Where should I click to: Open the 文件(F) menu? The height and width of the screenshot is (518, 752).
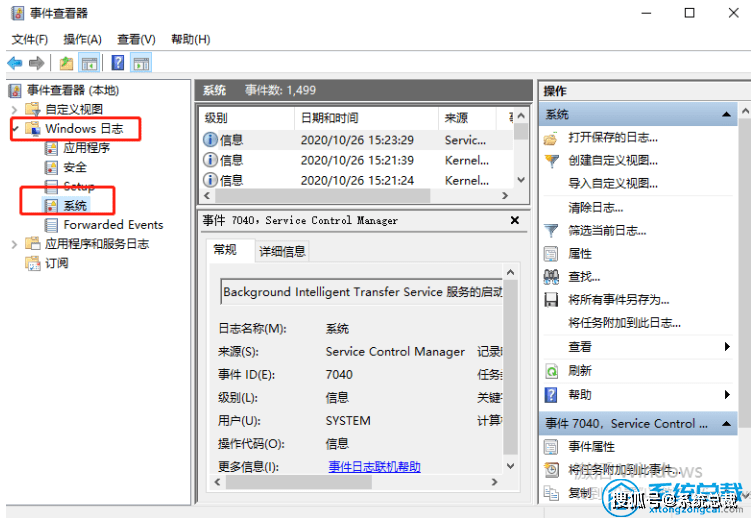pos(30,39)
